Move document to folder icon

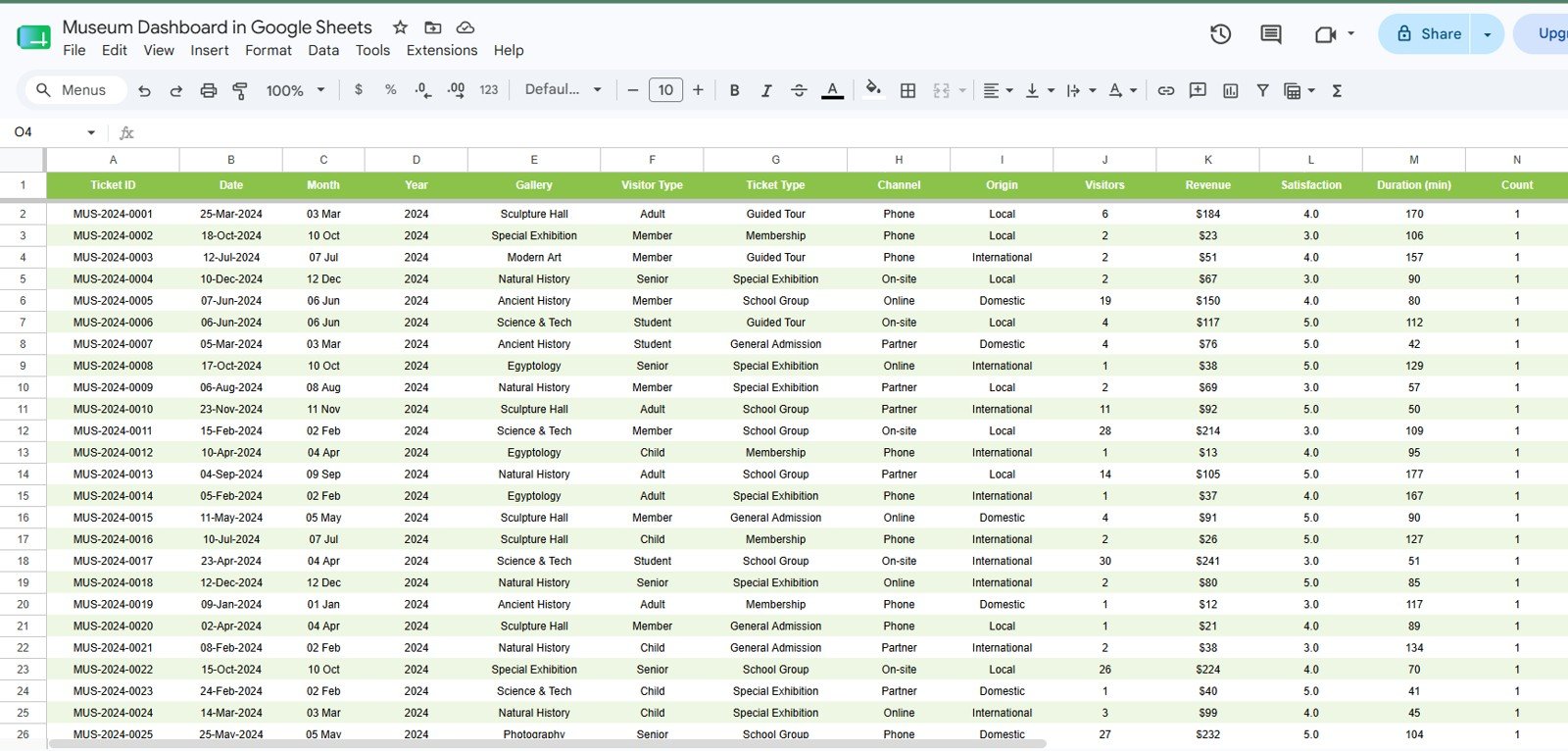point(433,27)
